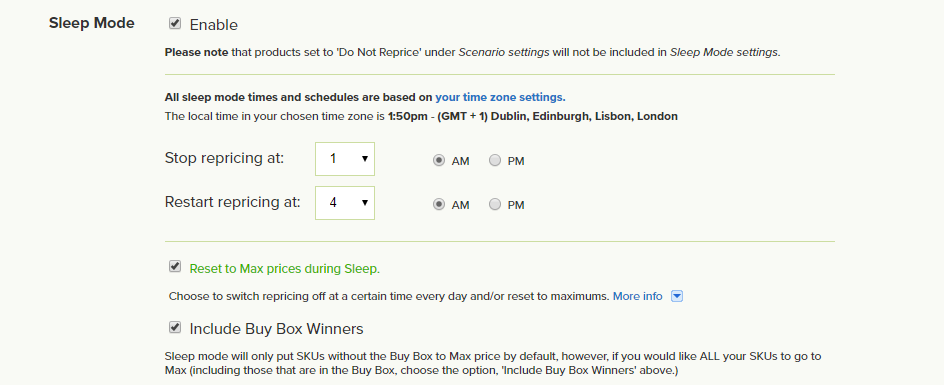Image resolution: width=944 pixels, height=385 pixels.
Task: Toggle the Sleep Mode Enable checkbox
Action: [175, 23]
